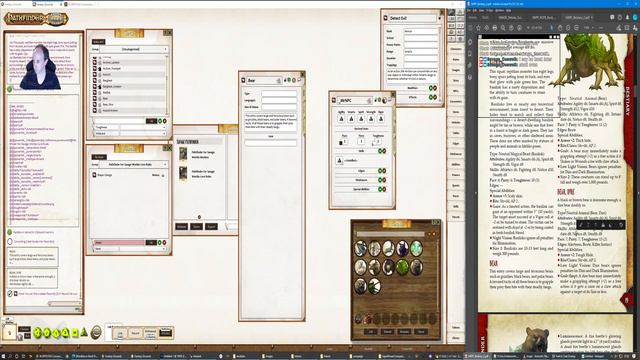The image size is (640, 360).
Task: Click Effects header in Detect Evil window
Action: click(x=412, y=97)
